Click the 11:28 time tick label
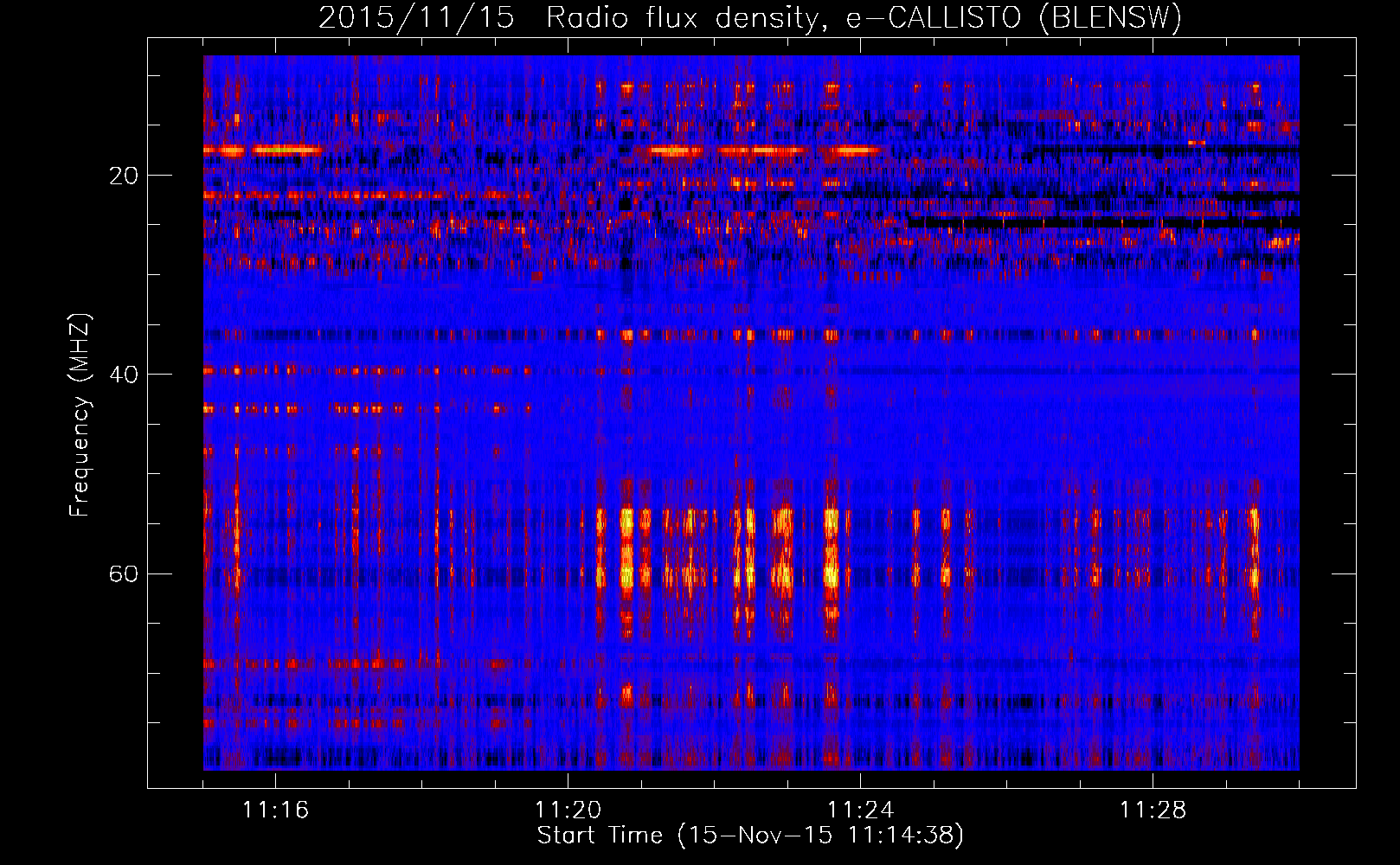Screen dimensions: 1400x865 pyautogui.click(x=1153, y=811)
